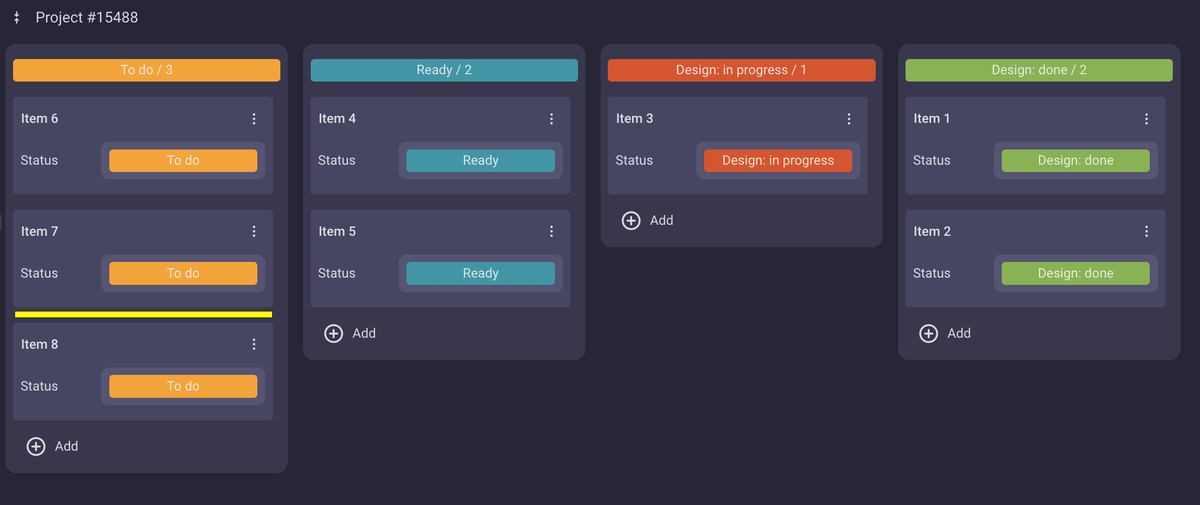Open the three-dot menu on Item 6

[x=254, y=119]
